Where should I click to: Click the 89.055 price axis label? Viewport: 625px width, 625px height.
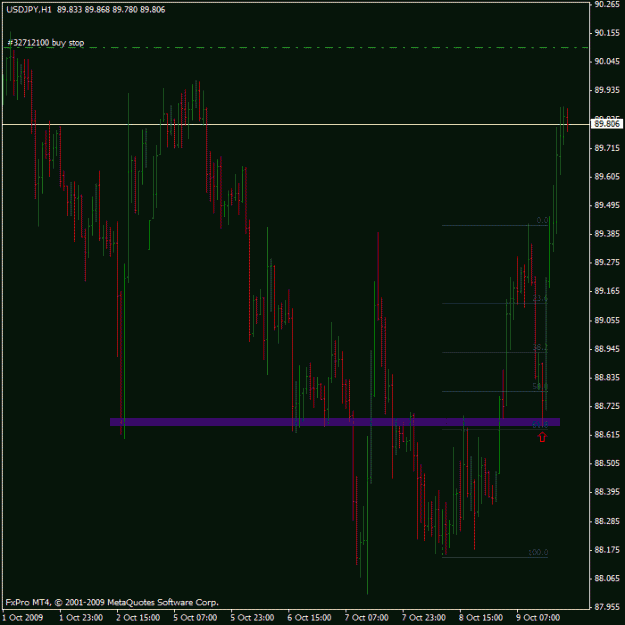pos(607,320)
